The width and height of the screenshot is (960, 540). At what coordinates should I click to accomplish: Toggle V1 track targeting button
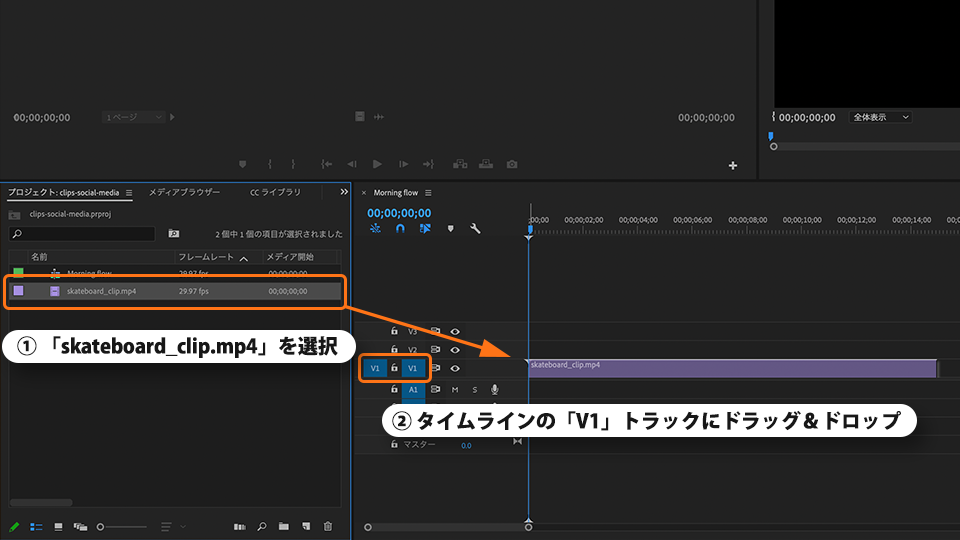pos(413,369)
